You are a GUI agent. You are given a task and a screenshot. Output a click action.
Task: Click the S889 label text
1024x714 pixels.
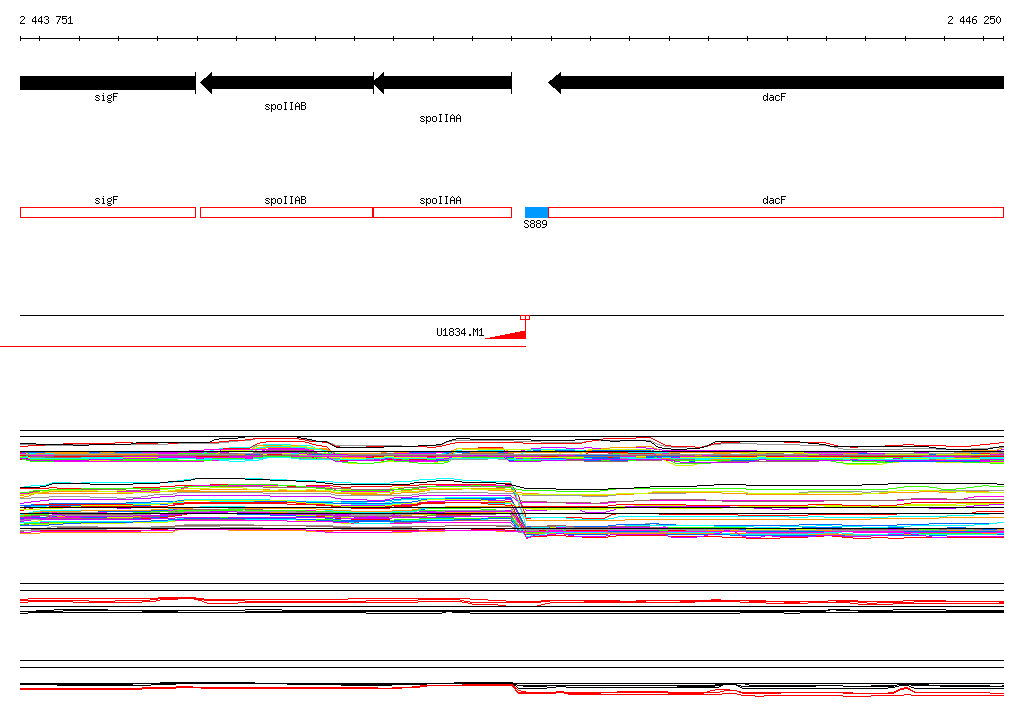(x=536, y=224)
